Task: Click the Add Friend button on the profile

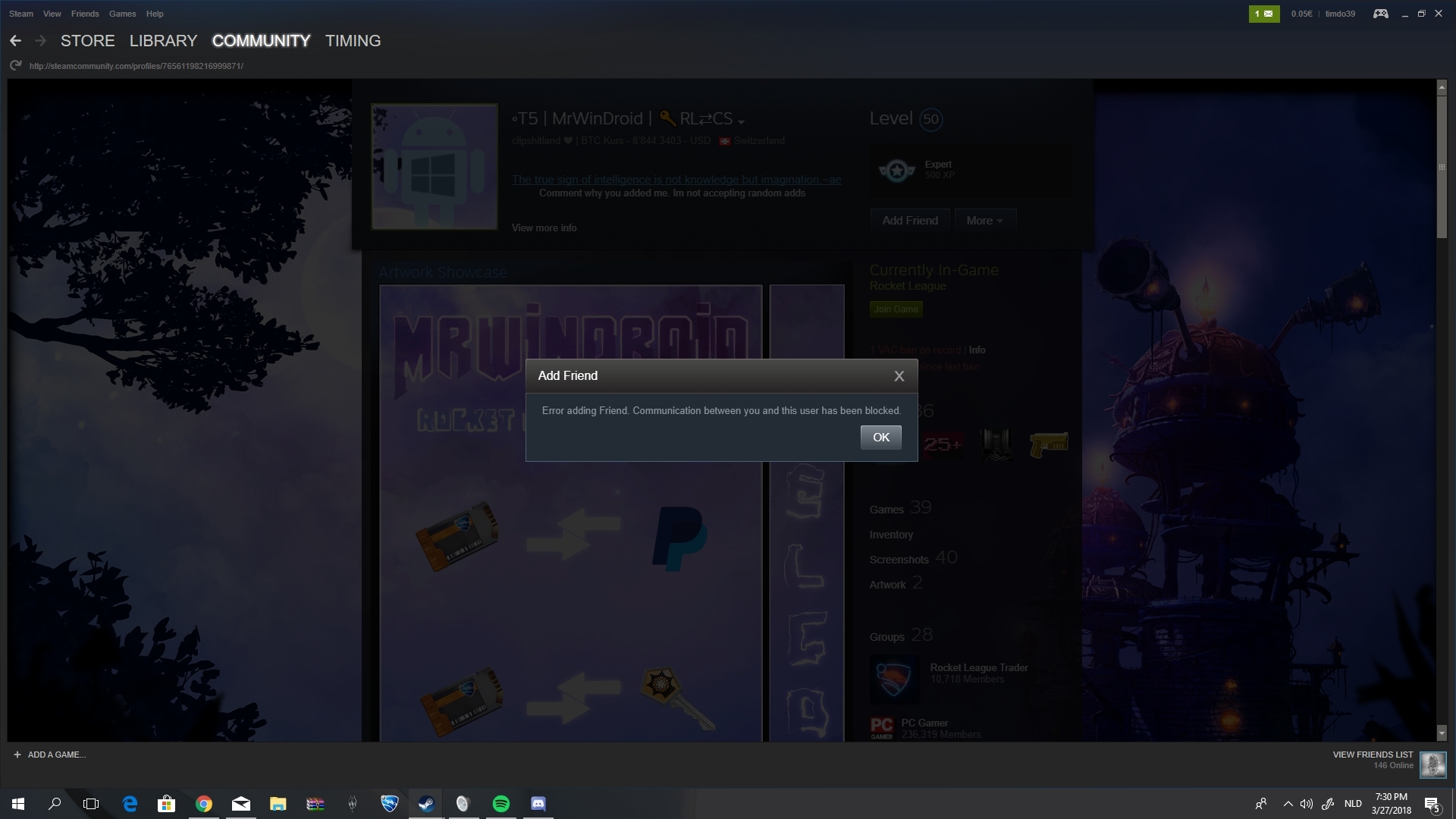Action: tap(910, 221)
